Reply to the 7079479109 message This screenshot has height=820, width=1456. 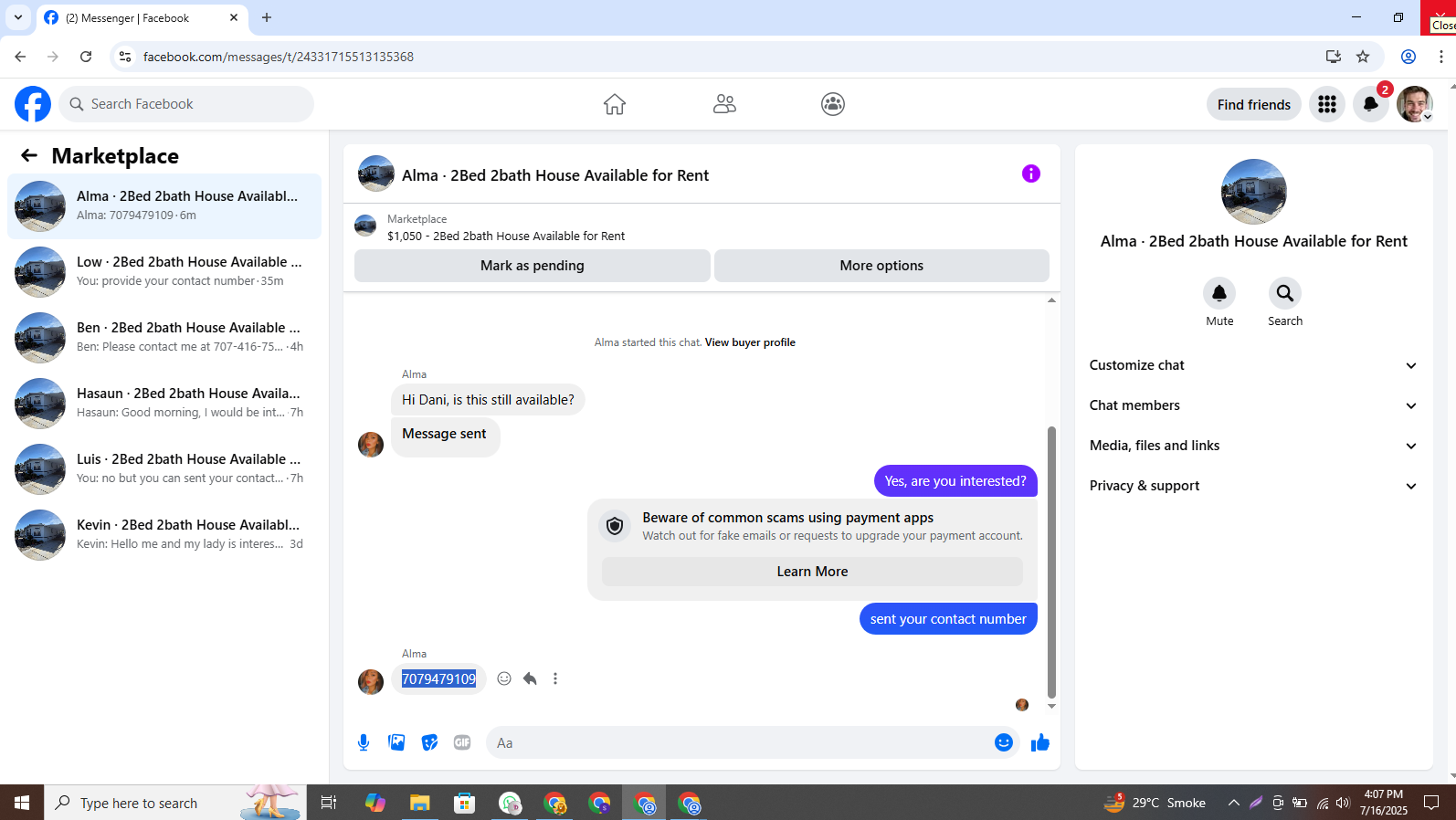[x=530, y=678]
